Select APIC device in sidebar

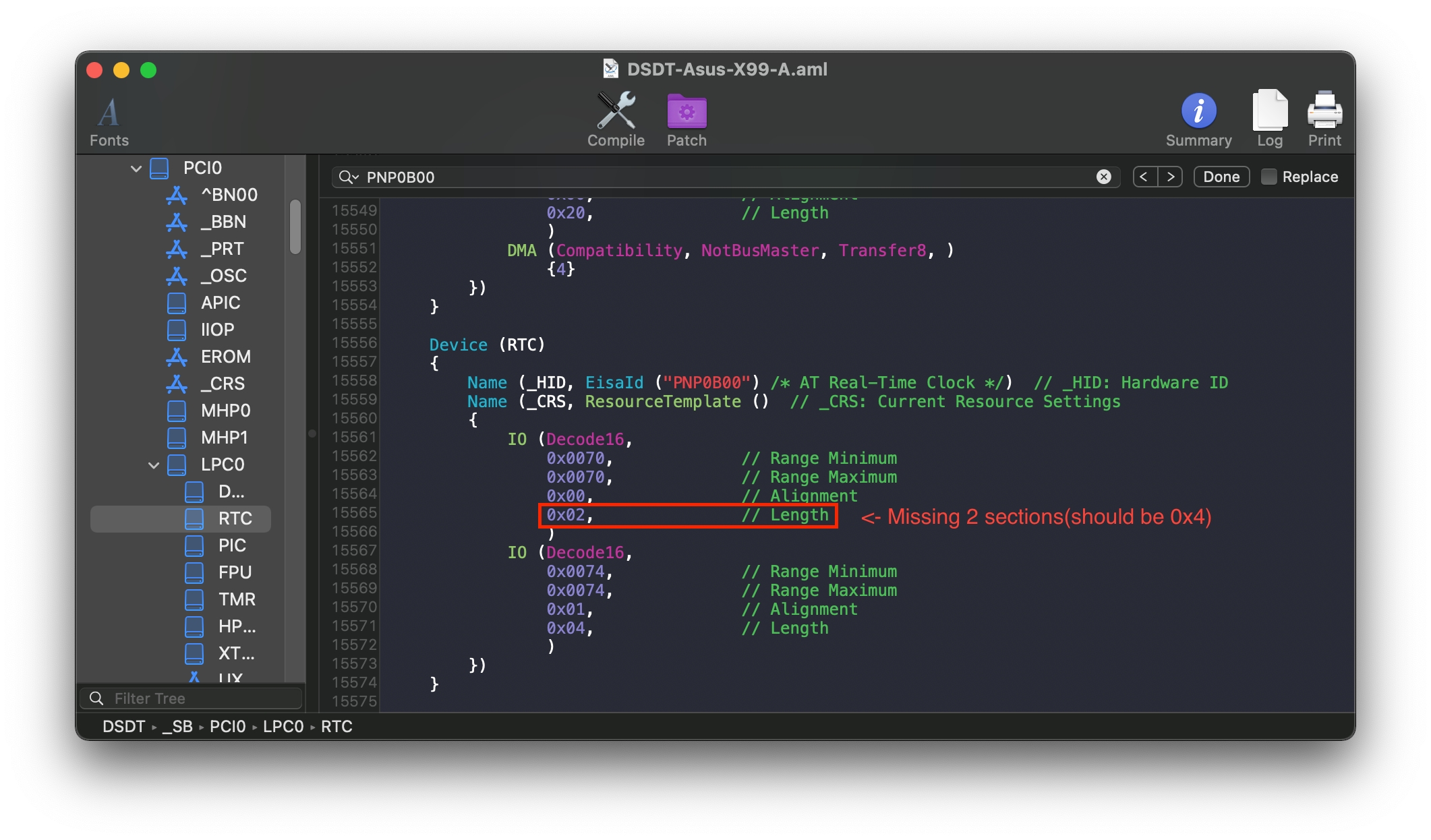coord(221,303)
